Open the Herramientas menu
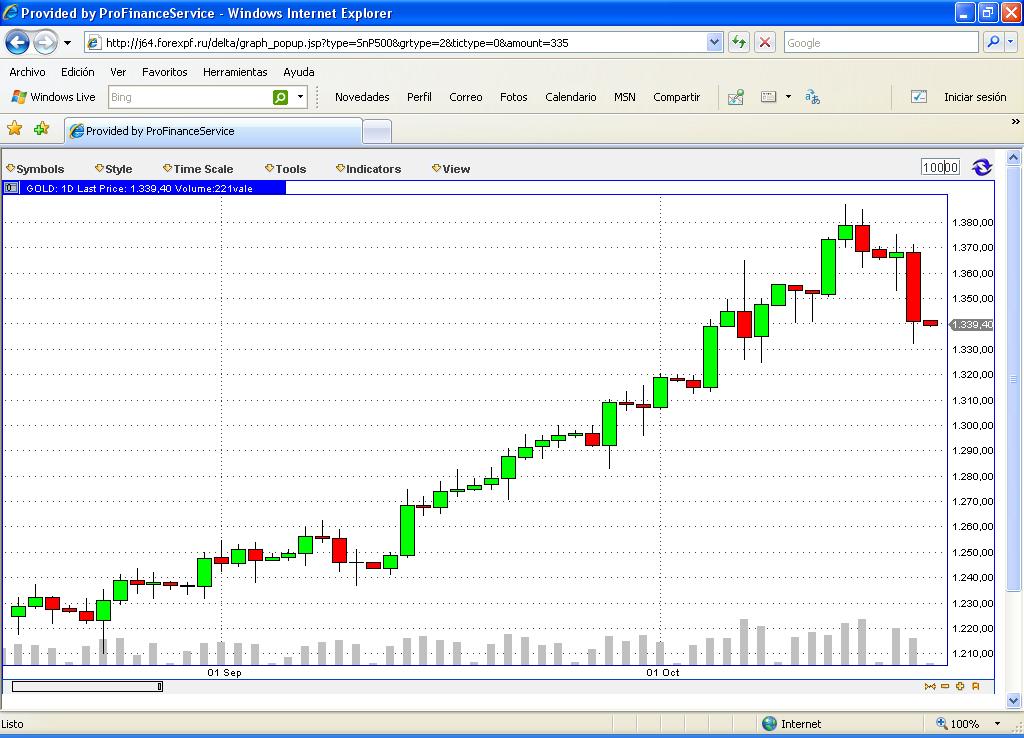 235,72
